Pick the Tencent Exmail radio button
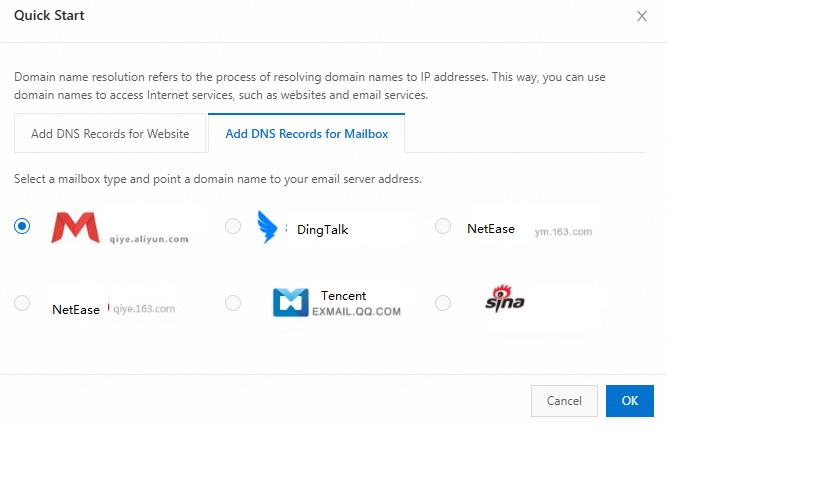The image size is (829, 485). coord(233,303)
